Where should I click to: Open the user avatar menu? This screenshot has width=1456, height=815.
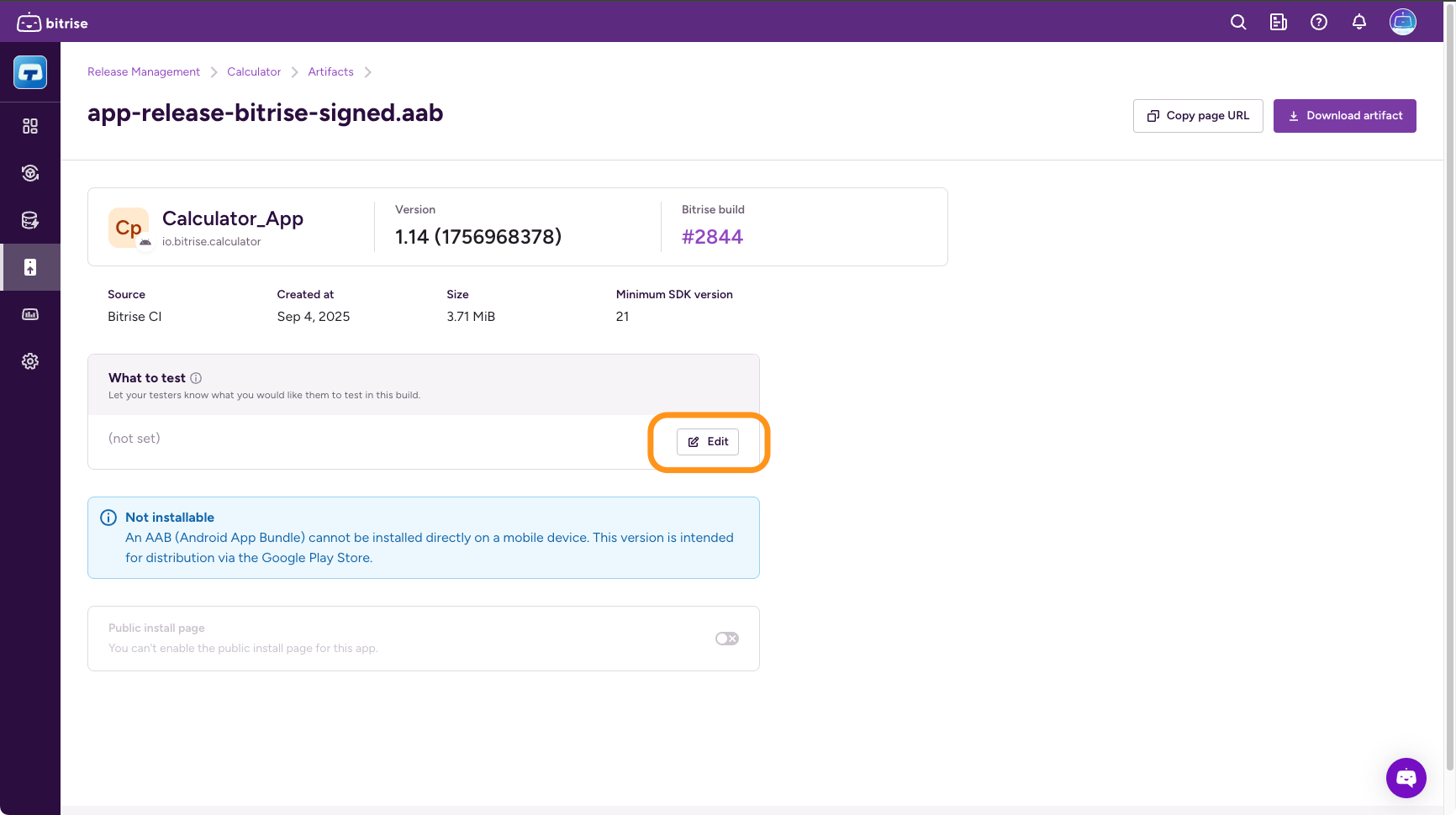tap(1402, 22)
